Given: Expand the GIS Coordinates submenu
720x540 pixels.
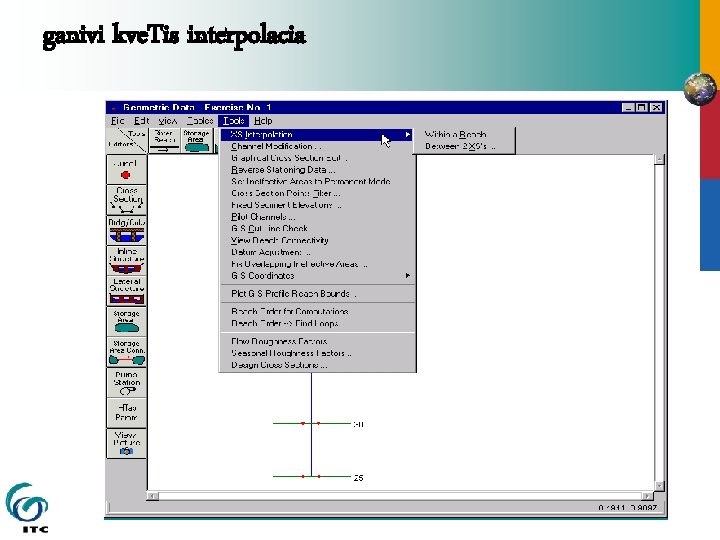Looking at the screenshot, I should coord(317,276).
